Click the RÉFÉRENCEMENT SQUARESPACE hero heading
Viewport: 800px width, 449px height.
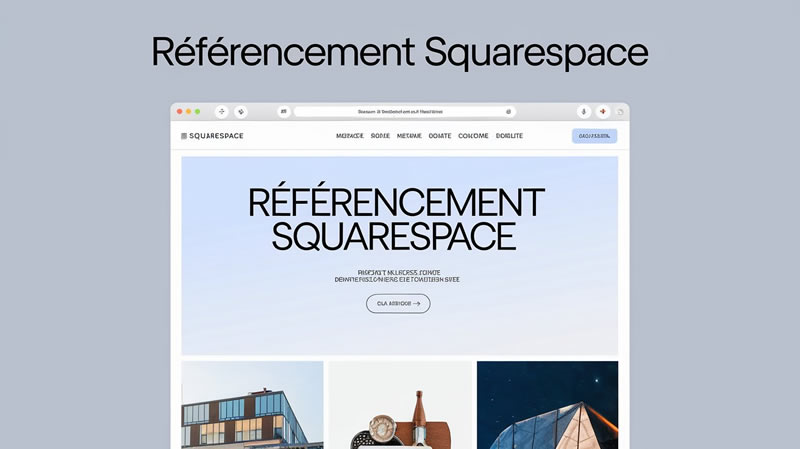396,219
